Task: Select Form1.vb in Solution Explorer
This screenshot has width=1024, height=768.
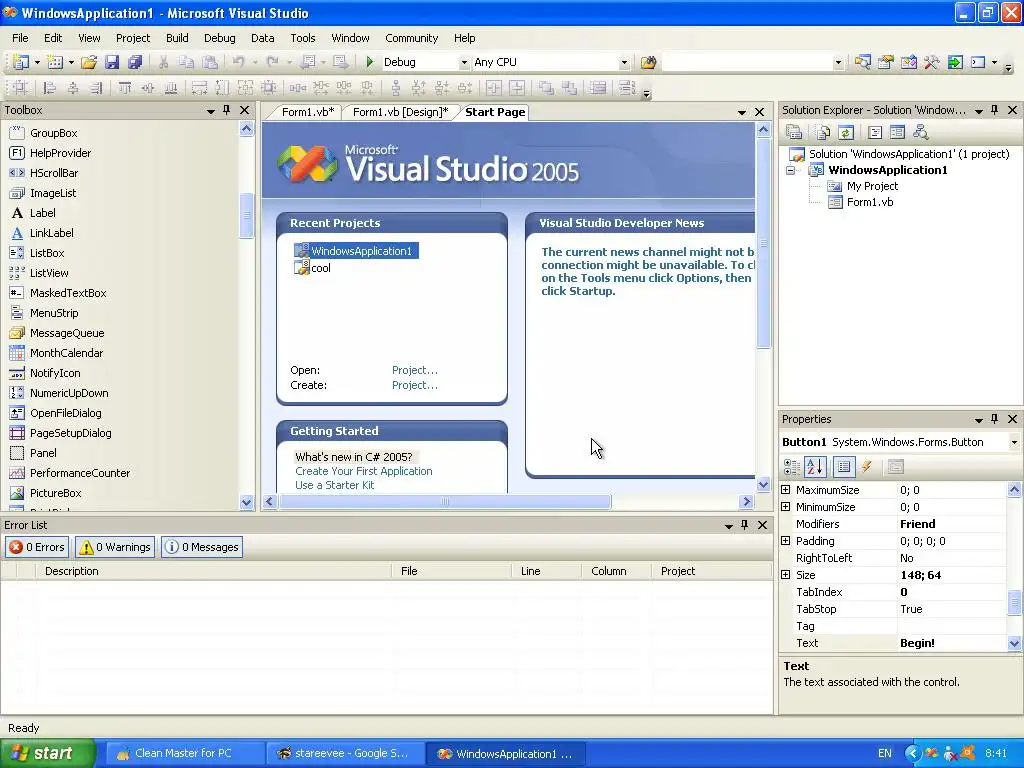Action: pyautogui.click(x=869, y=202)
